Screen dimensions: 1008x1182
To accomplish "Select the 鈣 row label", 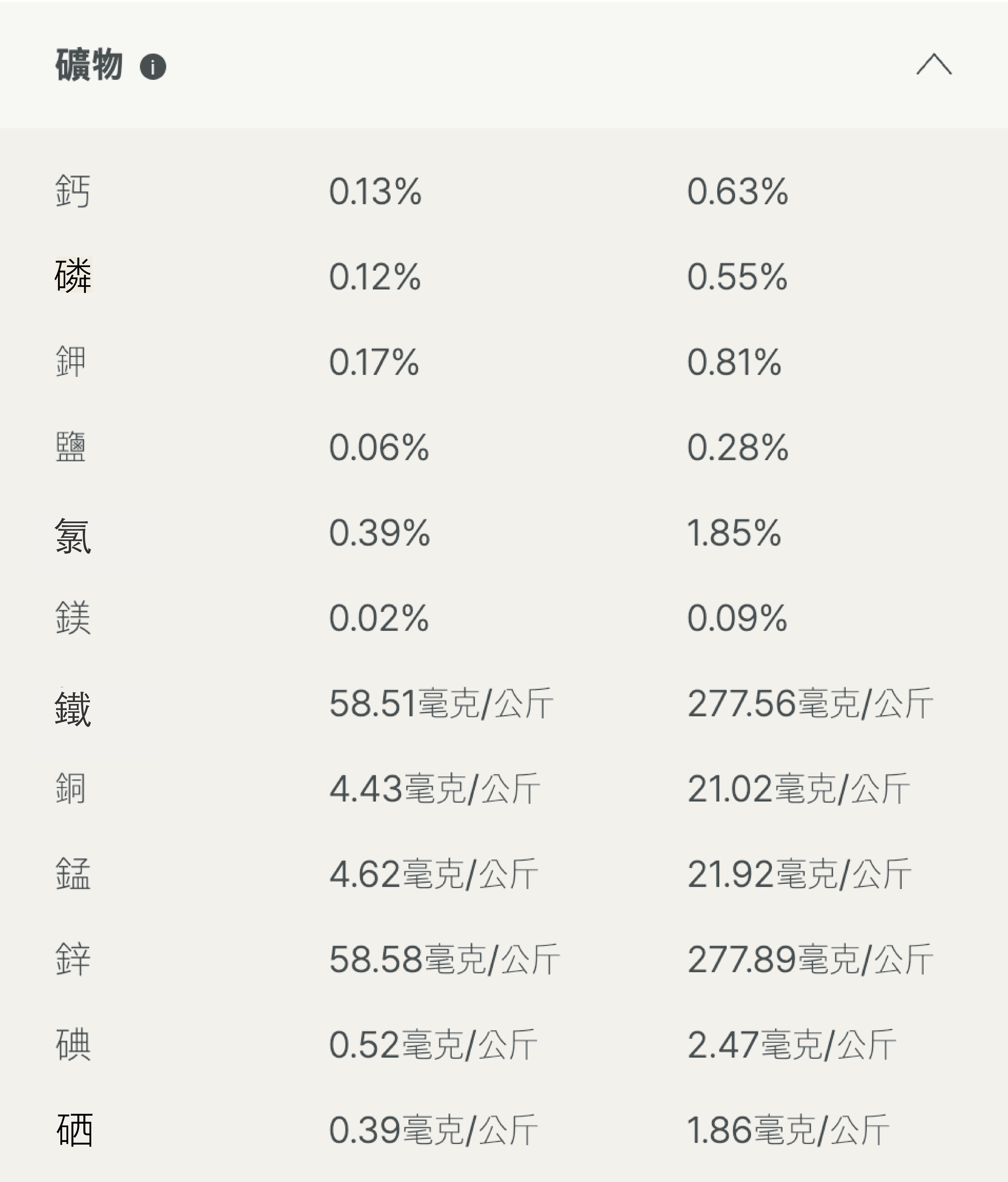I will tap(72, 191).
